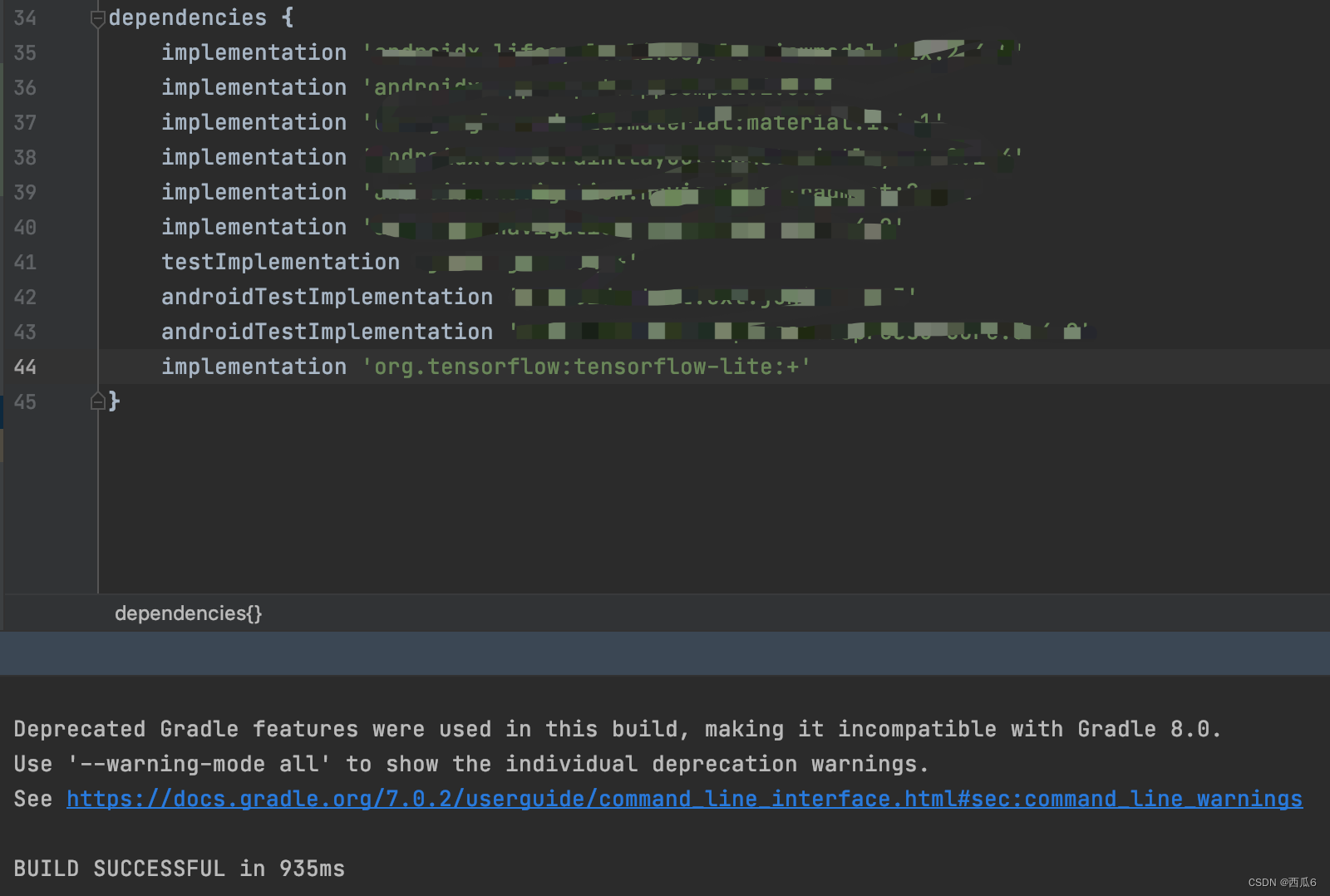Click the dependencies{} breadcrumb
The height and width of the screenshot is (896, 1330).
(188, 613)
